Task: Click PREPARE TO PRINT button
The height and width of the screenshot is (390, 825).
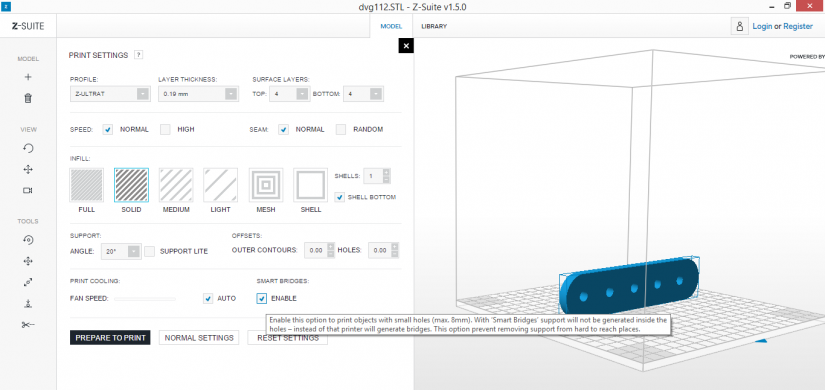Action: pyautogui.click(x=110, y=338)
